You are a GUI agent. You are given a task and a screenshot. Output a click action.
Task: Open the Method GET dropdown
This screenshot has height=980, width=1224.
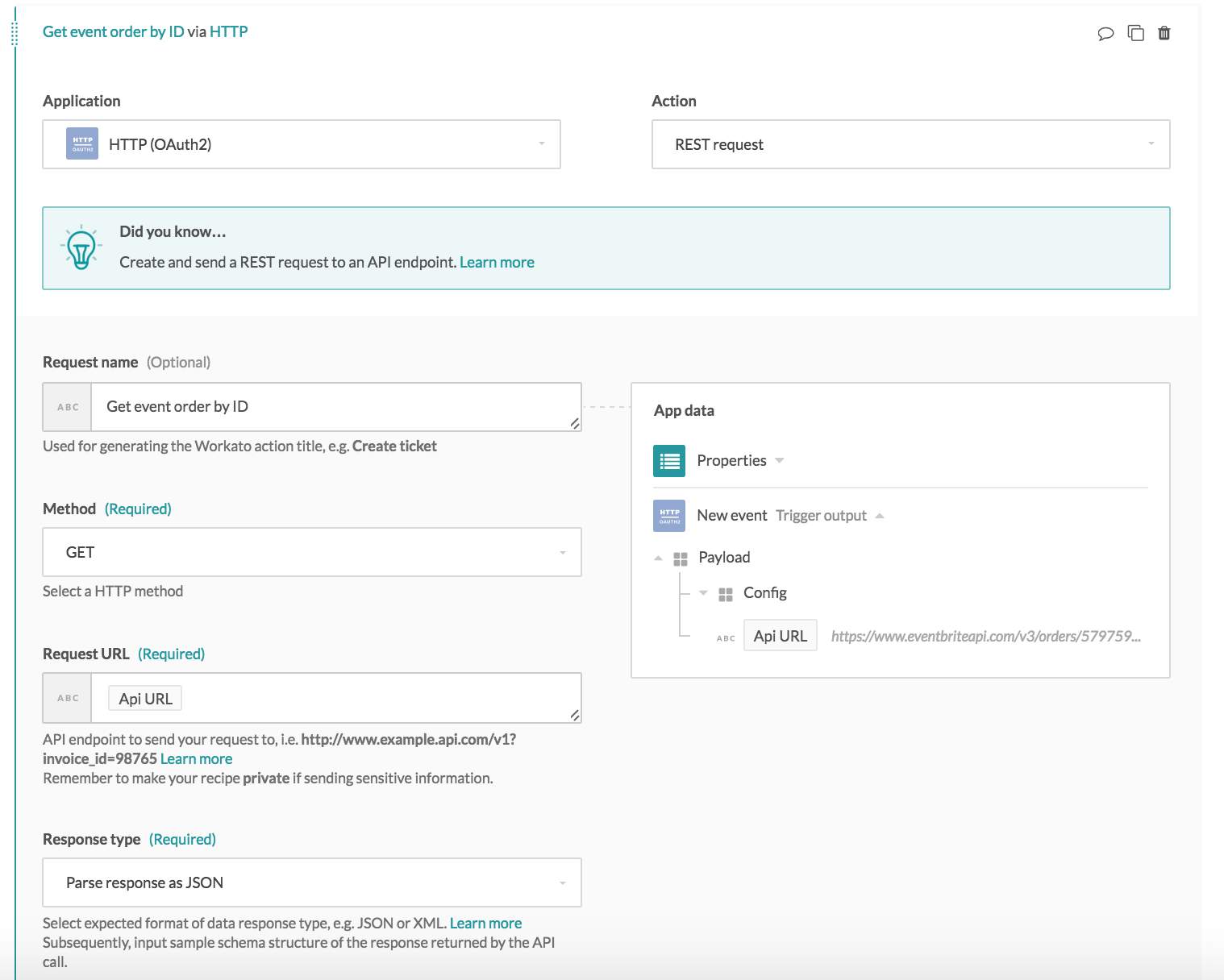point(311,552)
